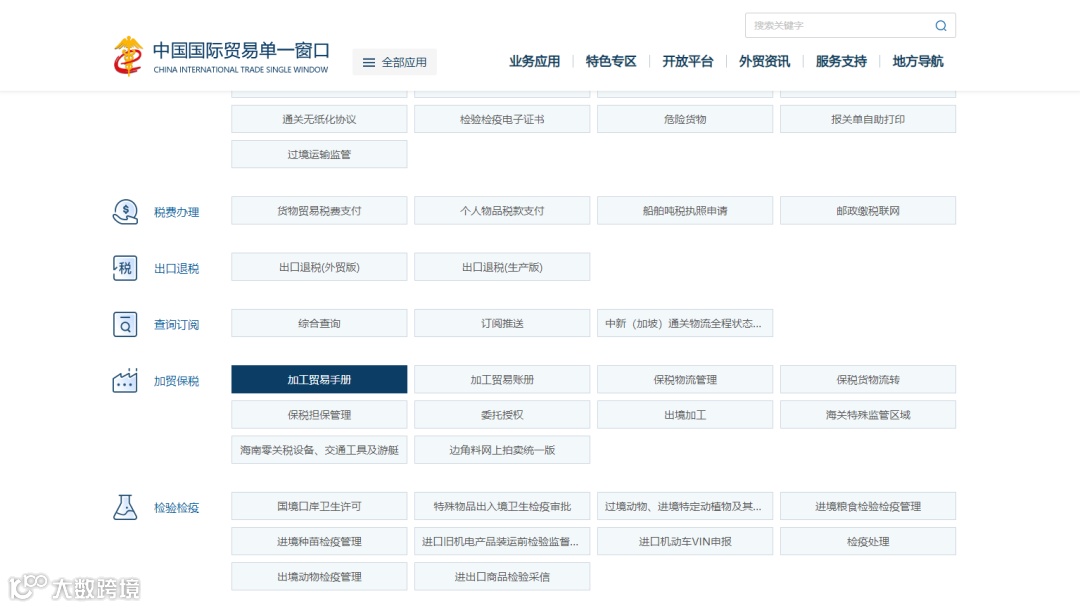Select the 加贸保税 factory icon
The width and height of the screenshot is (1080, 608).
(x=125, y=380)
